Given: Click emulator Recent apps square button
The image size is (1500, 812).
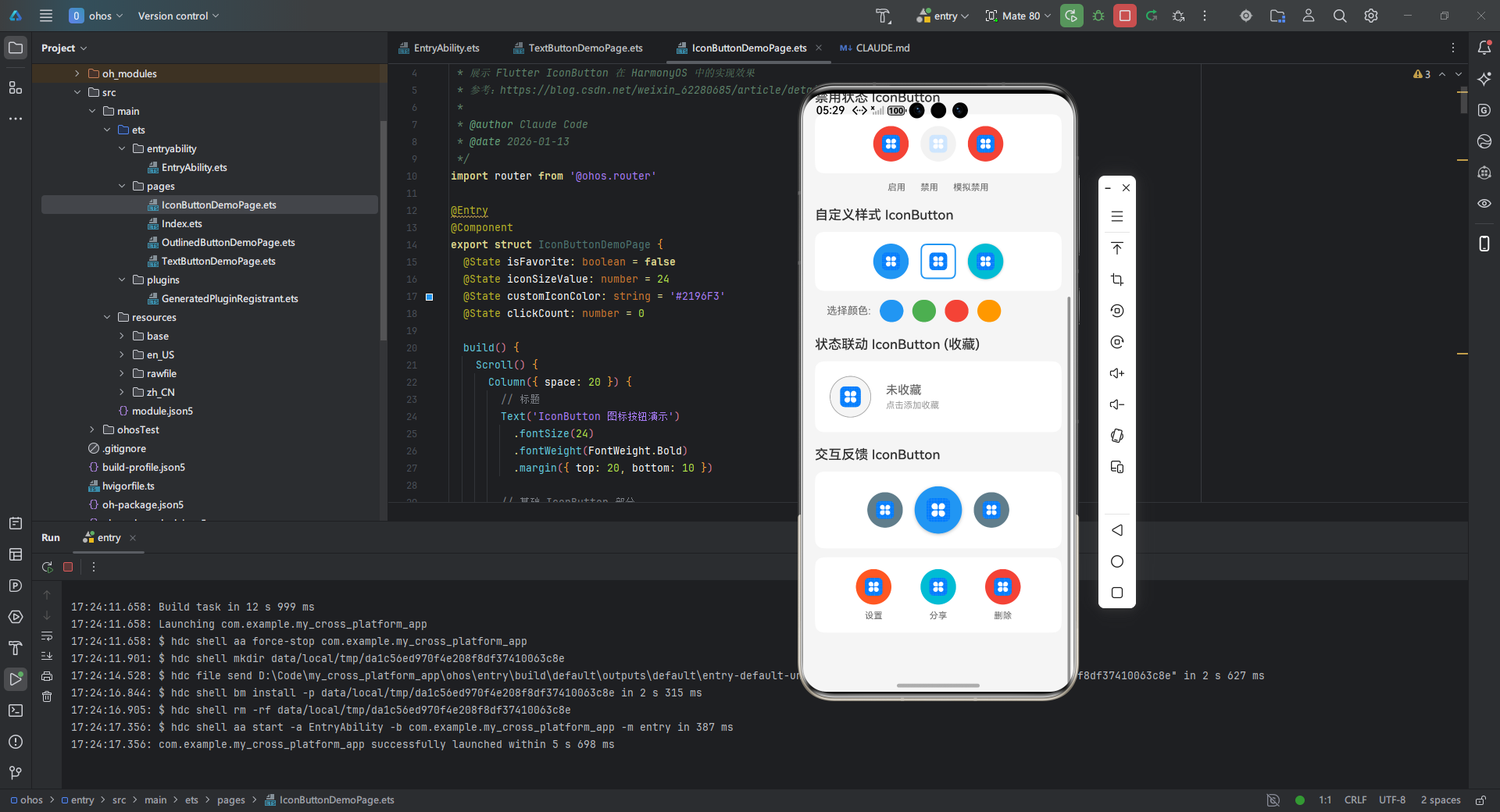Looking at the screenshot, I should (x=1117, y=593).
